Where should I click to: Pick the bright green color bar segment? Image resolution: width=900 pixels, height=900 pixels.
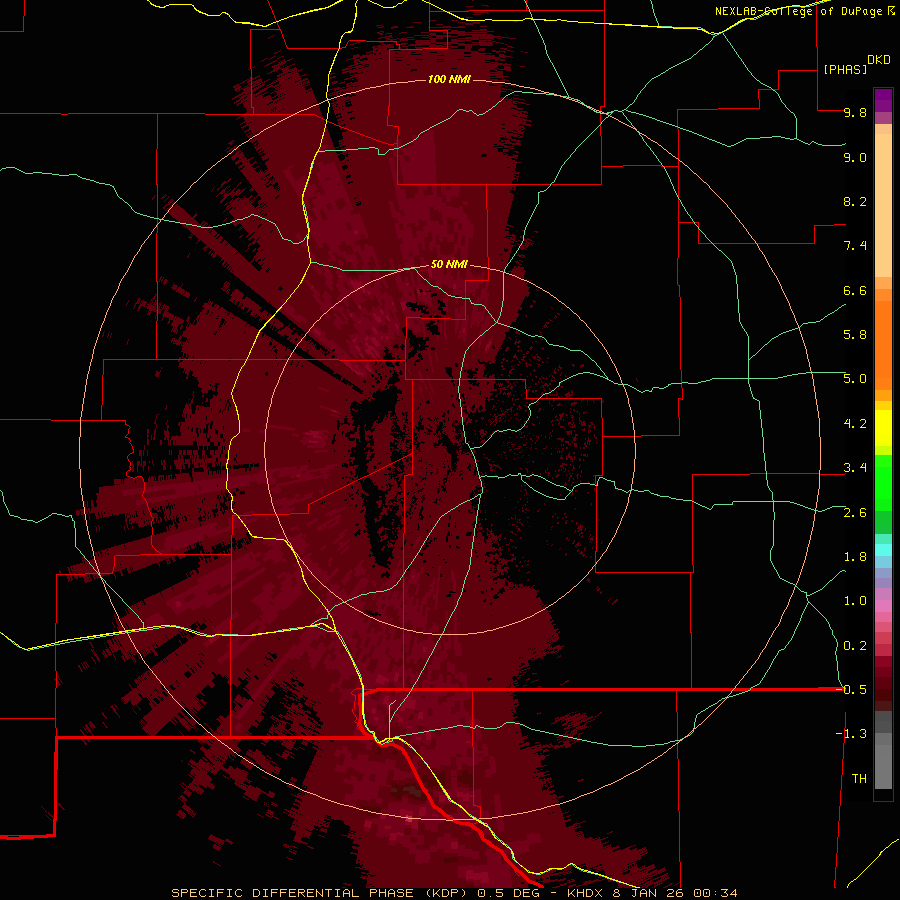click(x=883, y=481)
